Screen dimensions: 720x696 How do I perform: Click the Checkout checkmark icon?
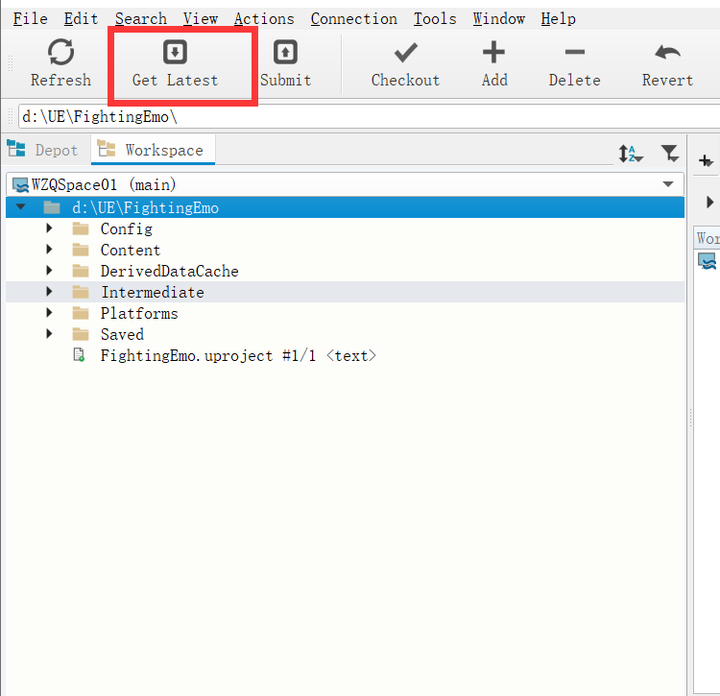point(406,52)
